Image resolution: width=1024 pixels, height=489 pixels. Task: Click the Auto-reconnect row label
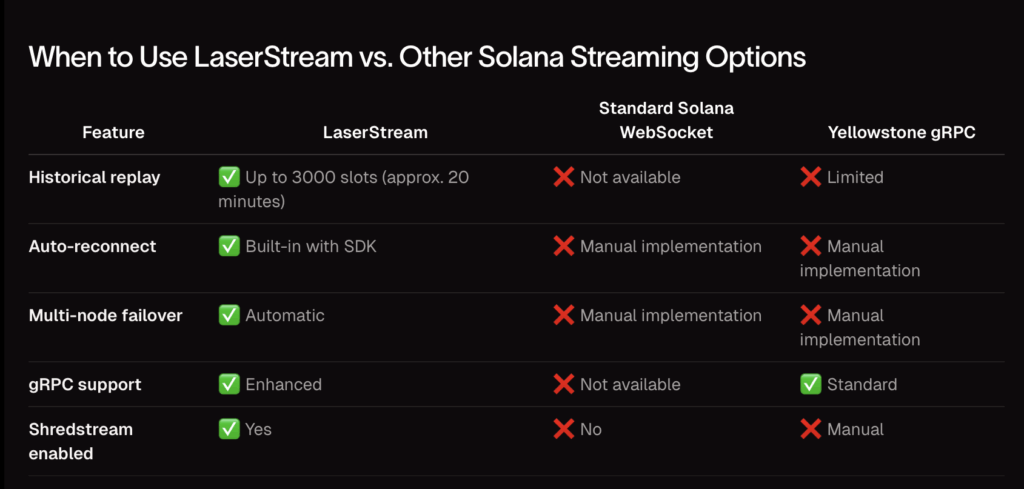click(93, 246)
